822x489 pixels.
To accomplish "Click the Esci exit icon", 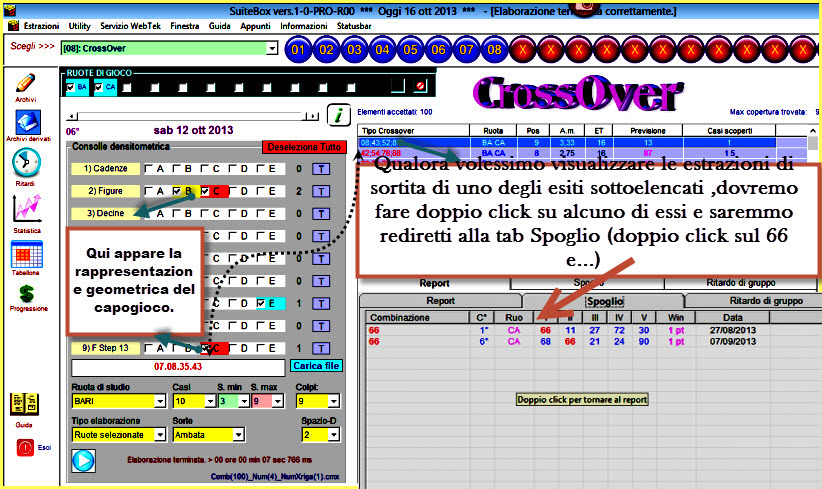I will (x=25, y=448).
